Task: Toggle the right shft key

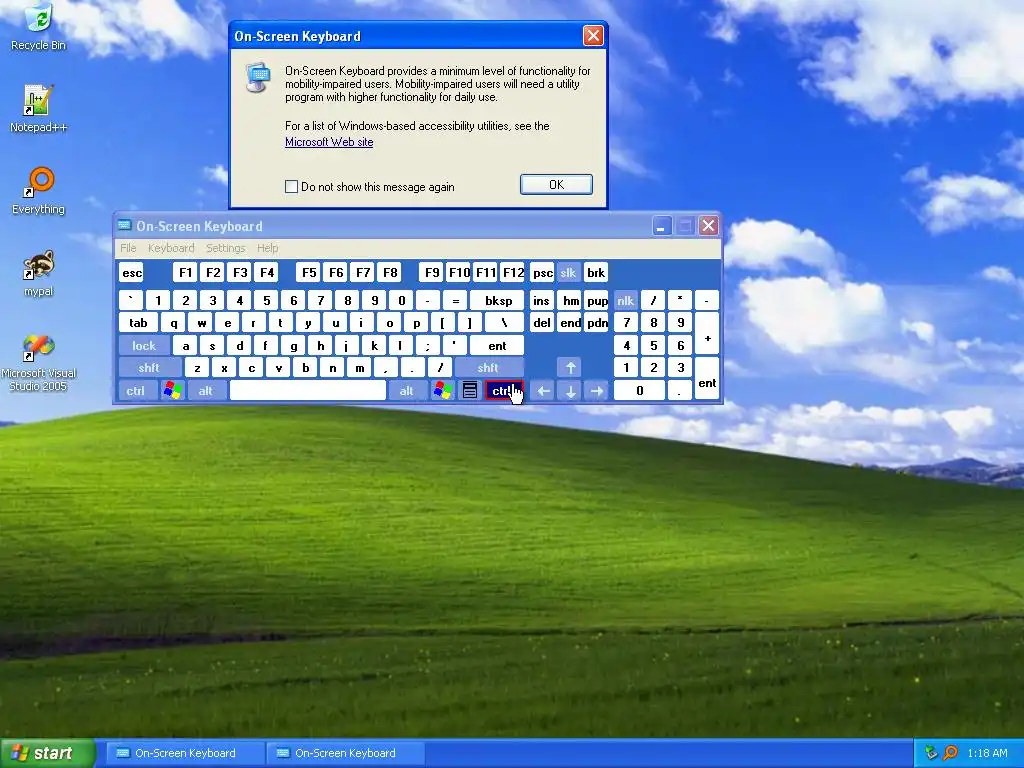Action: tap(489, 368)
